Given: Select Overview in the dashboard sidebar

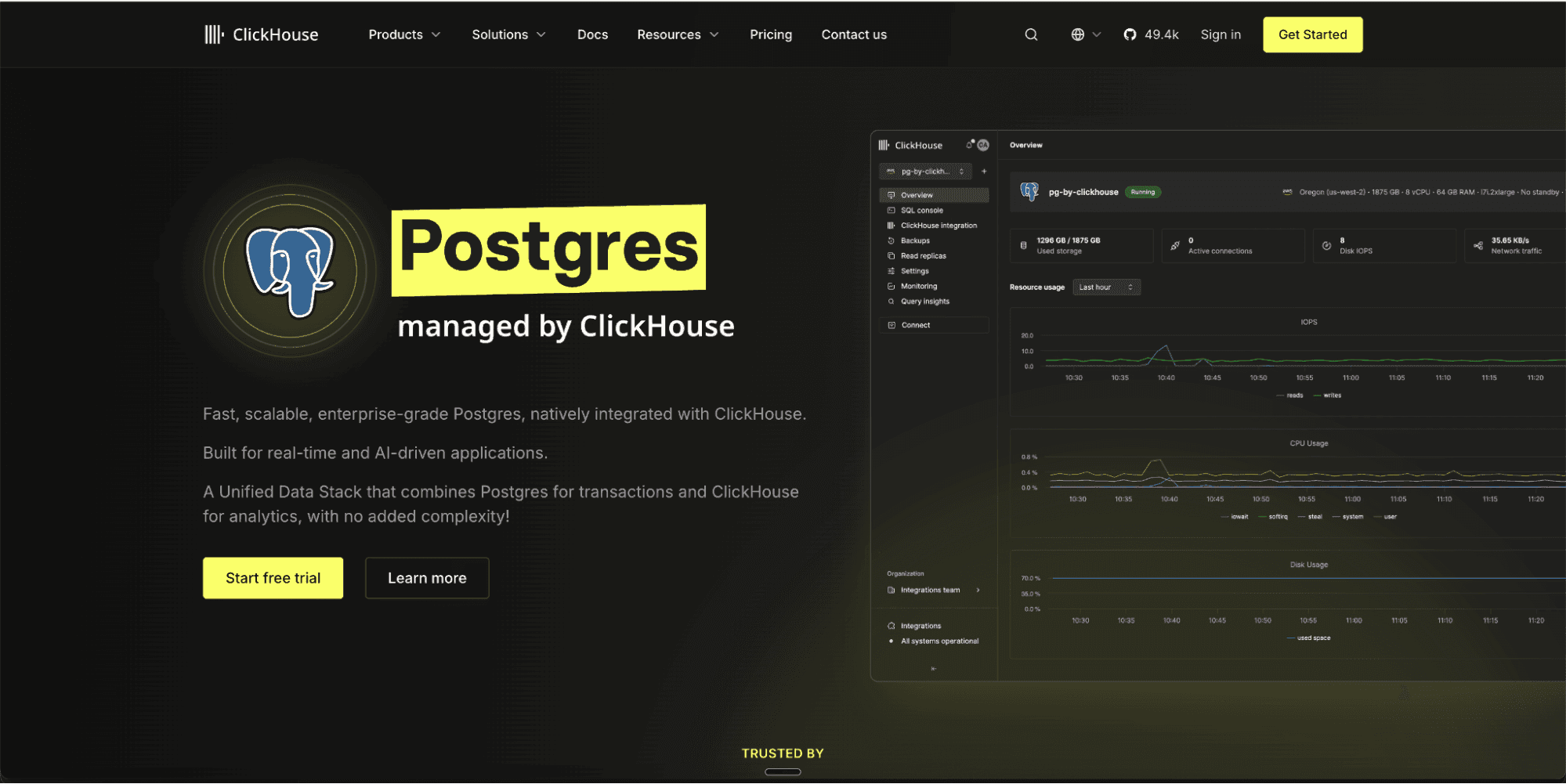Looking at the screenshot, I should click(934, 195).
